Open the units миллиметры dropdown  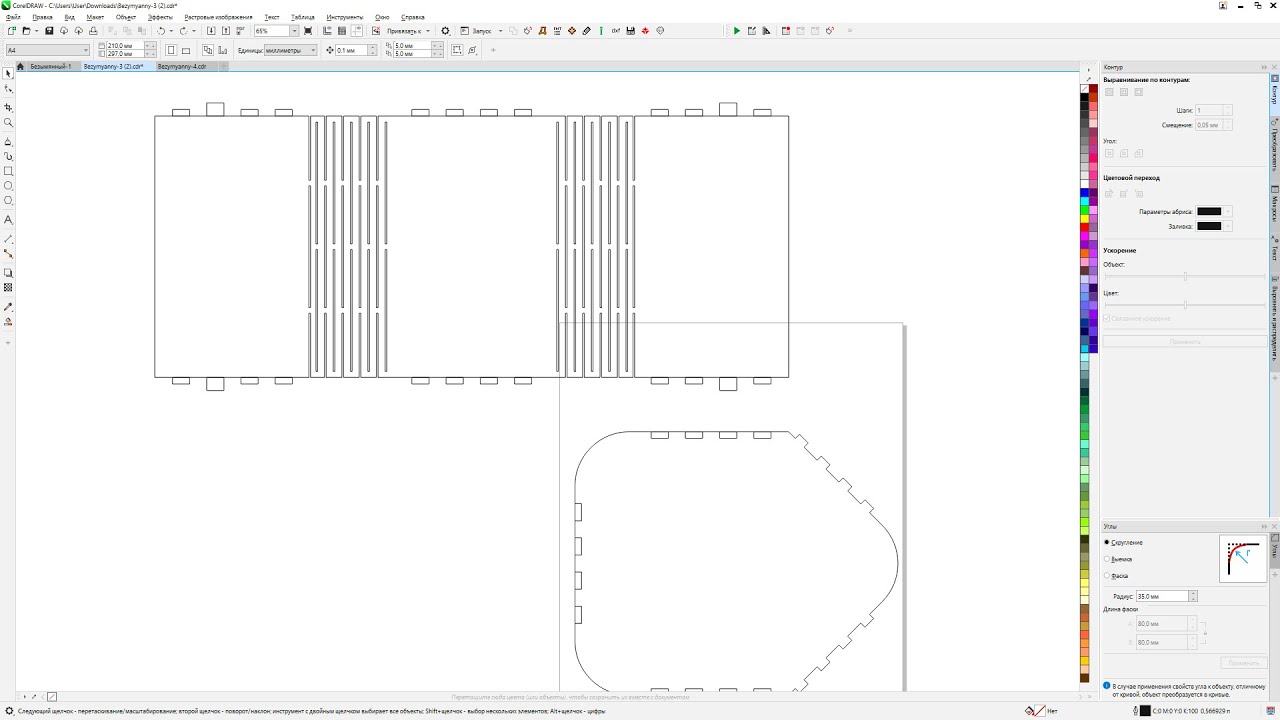[x=291, y=50]
